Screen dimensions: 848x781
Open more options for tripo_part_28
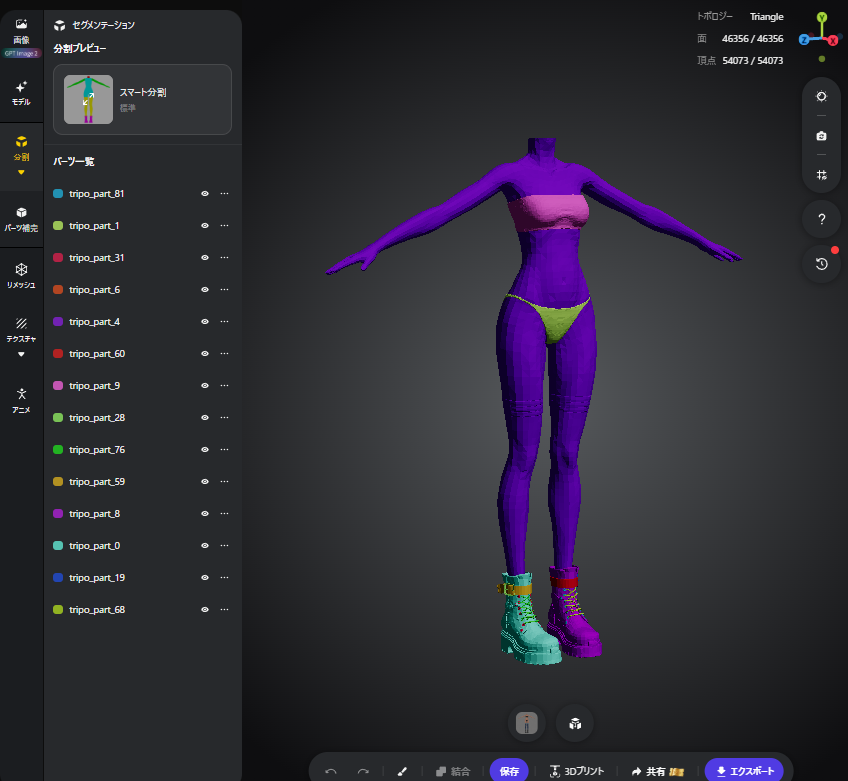point(224,418)
